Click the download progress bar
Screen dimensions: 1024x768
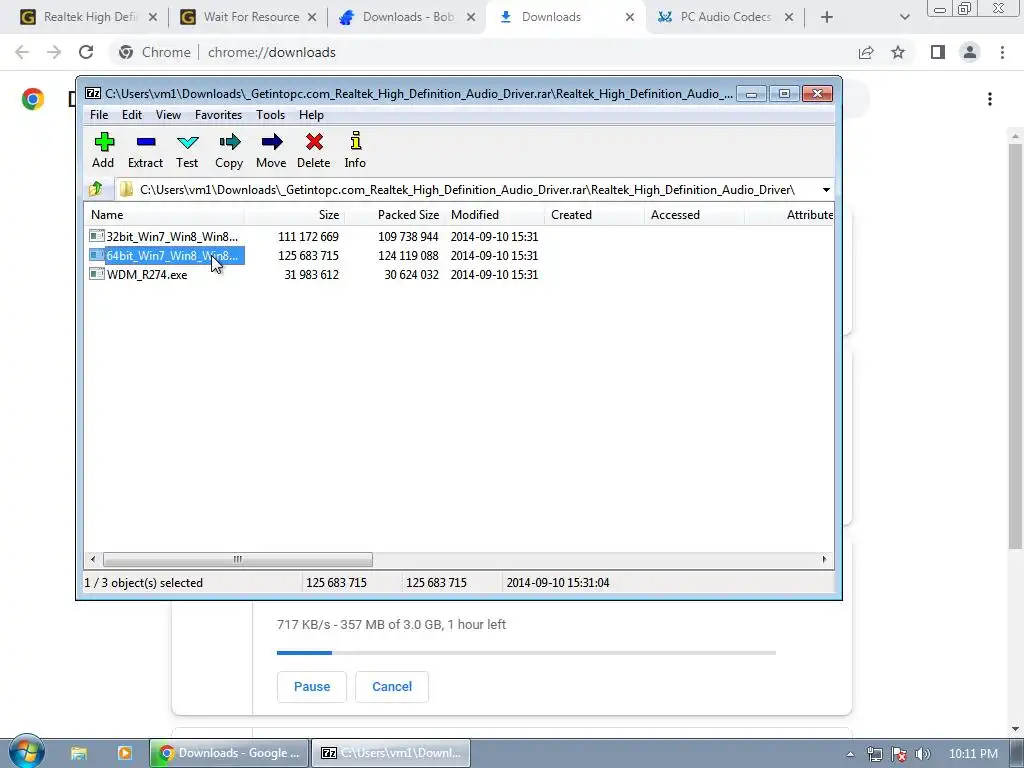tap(526, 652)
